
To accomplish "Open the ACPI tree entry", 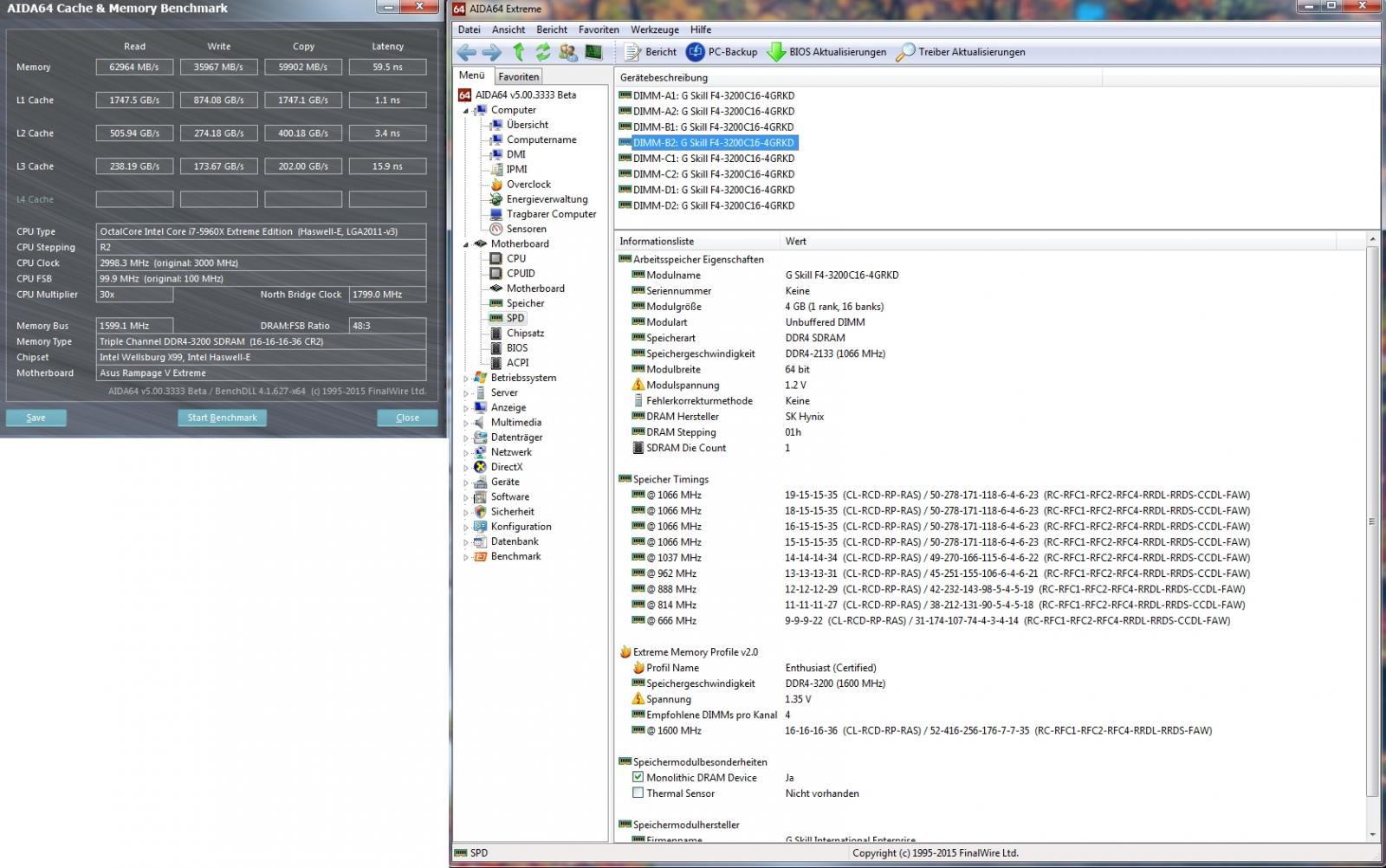I will (509, 363).
